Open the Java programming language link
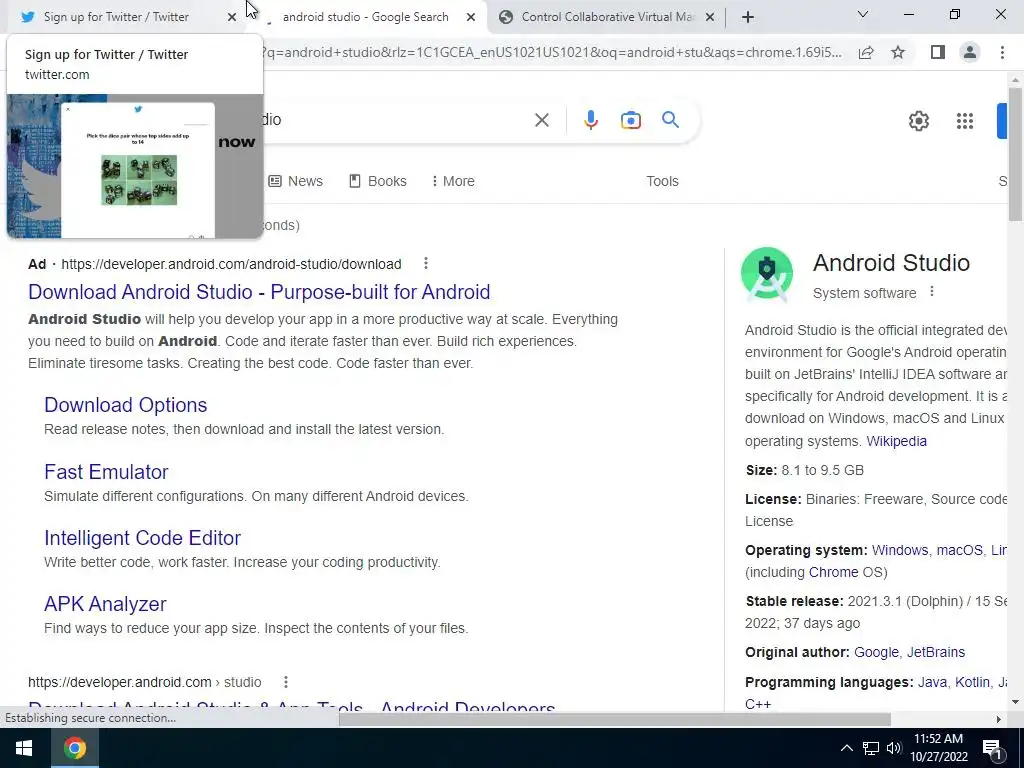This screenshot has width=1024, height=768. coord(932,682)
